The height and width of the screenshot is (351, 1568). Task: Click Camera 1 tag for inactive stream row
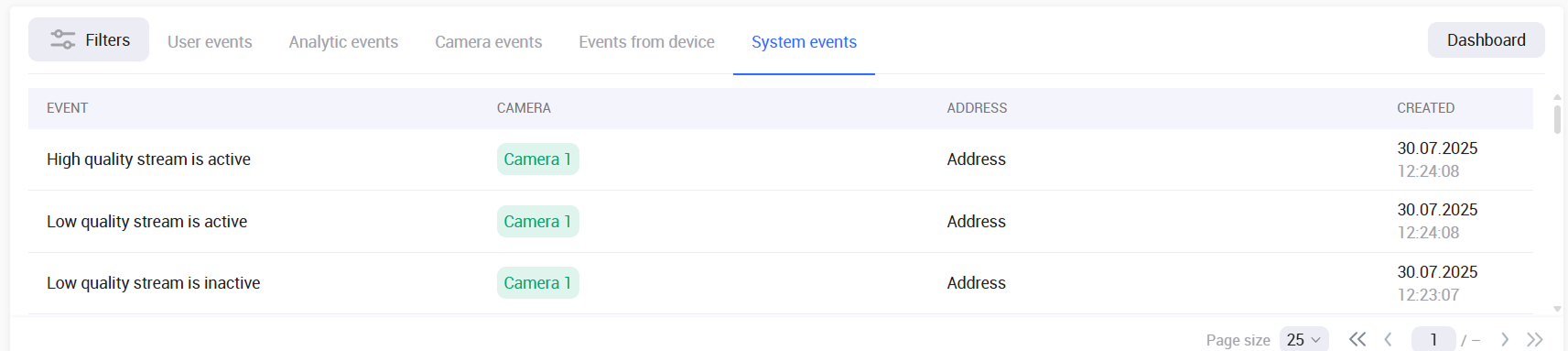537,282
